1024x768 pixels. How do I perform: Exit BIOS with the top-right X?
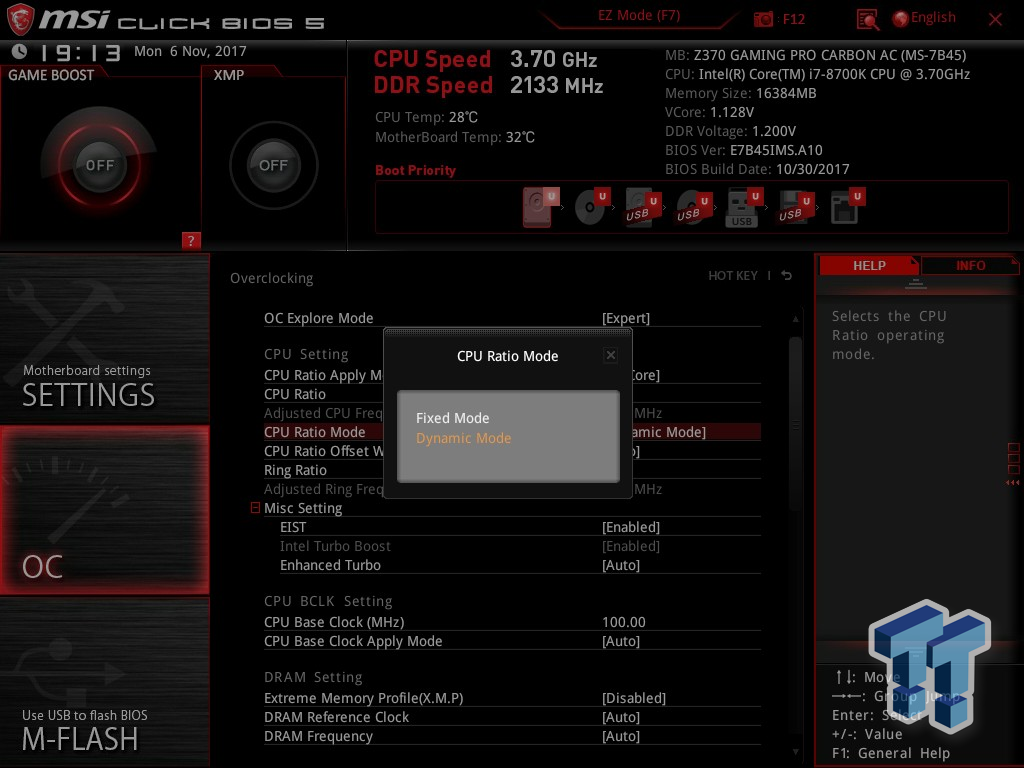pos(995,20)
